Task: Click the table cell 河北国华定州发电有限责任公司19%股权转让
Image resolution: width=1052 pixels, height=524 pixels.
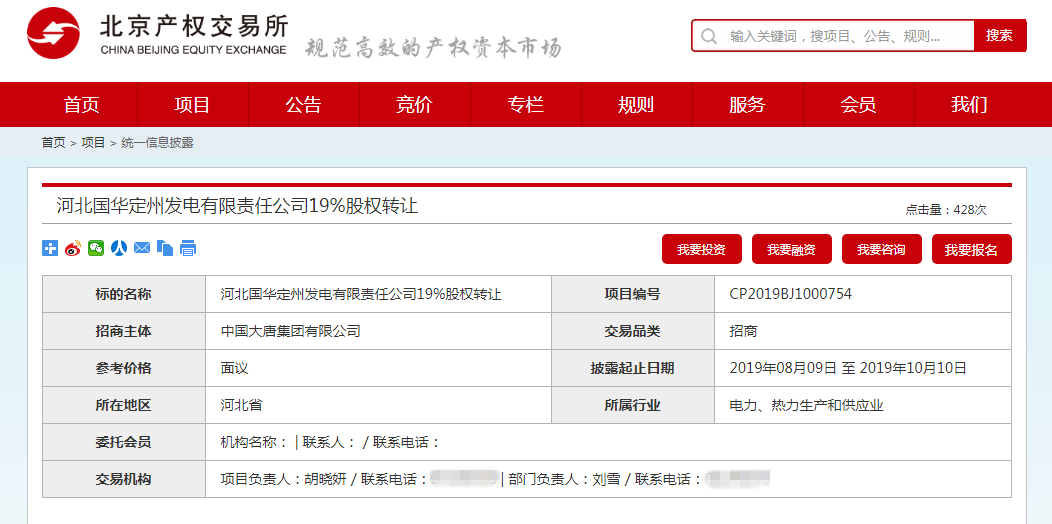Action: (378, 294)
